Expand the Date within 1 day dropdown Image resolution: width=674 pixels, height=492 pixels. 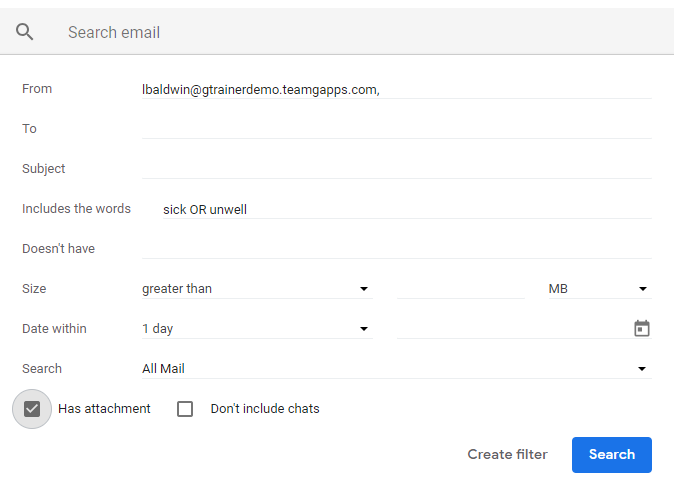tap(257, 329)
